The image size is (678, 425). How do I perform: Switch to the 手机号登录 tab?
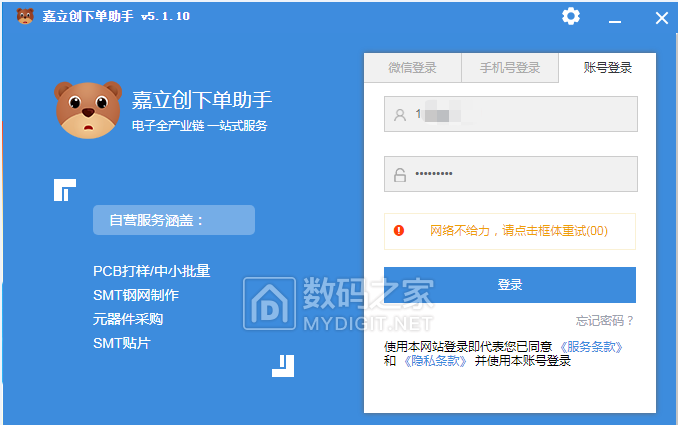tap(510, 68)
